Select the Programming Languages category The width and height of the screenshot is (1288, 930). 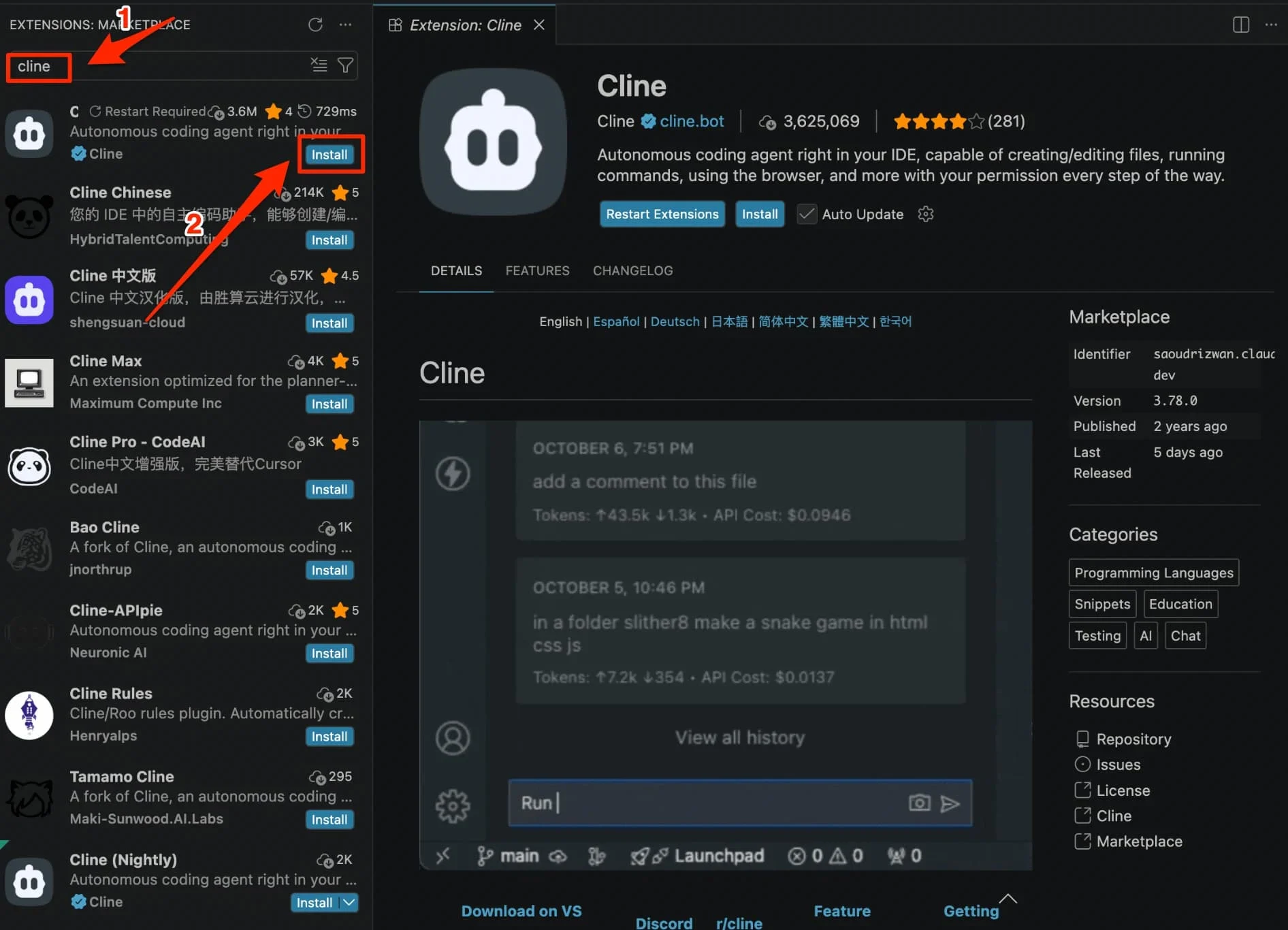pyautogui.click(x=1154, y=573)
